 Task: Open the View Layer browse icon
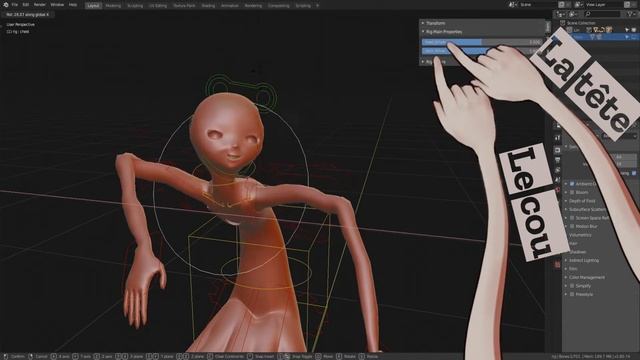pyautogui.click(x=579, y=5)
